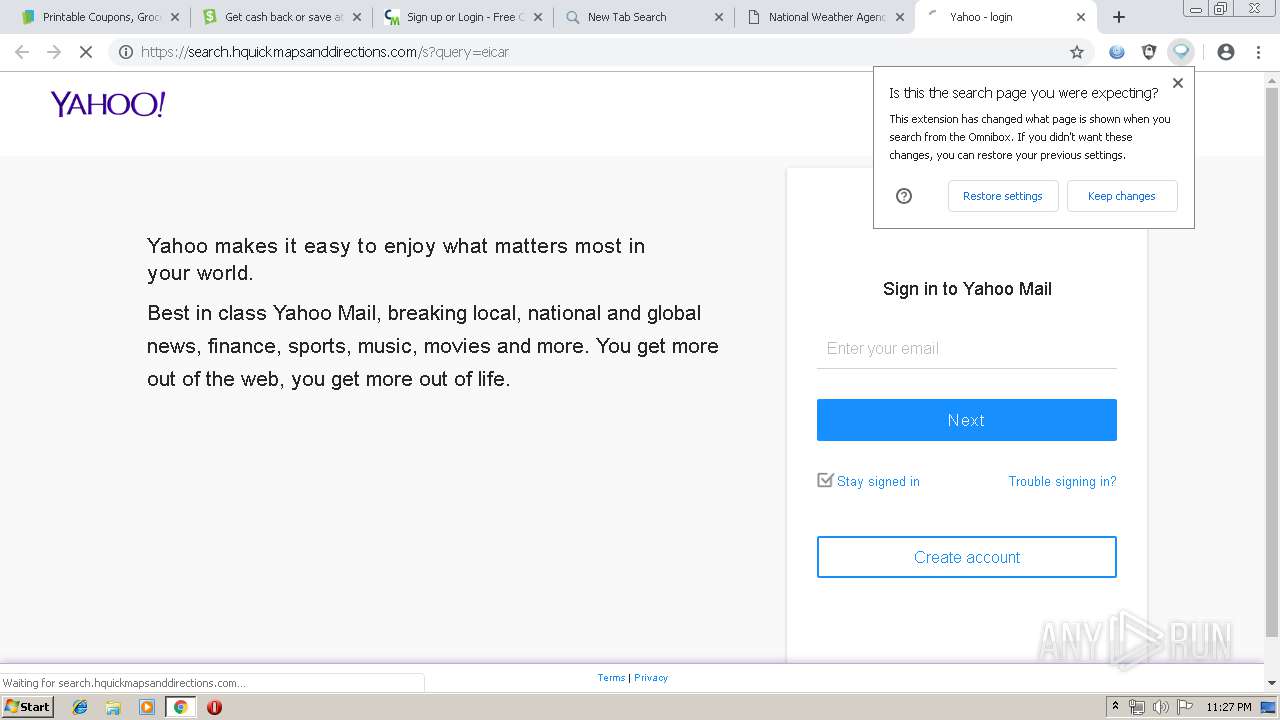The height and width of the screenshot is (720, 1280).
Task: Click the address bar URL
Action: [x=325, y=52]
